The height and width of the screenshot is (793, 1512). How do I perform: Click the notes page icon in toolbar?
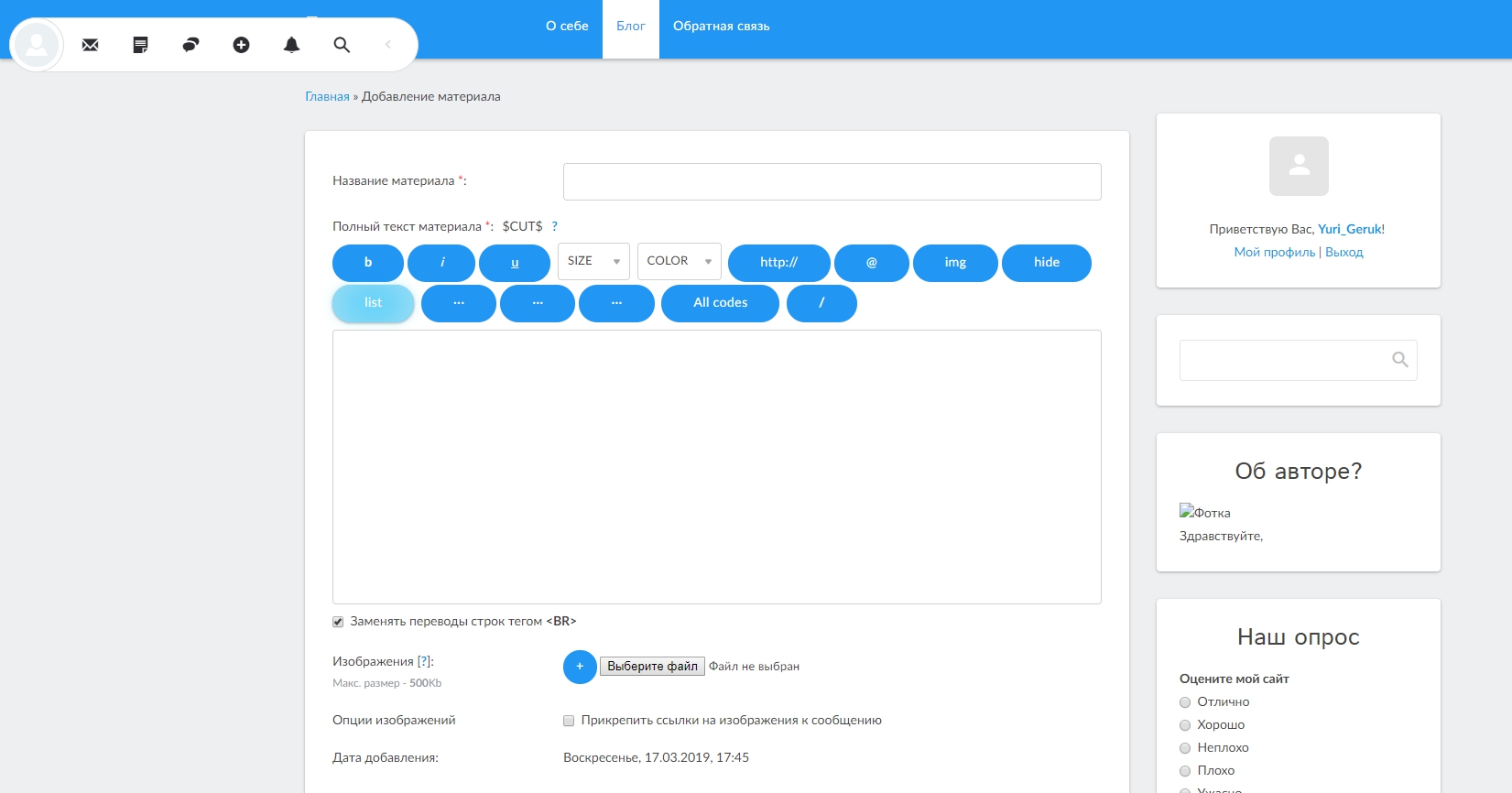point(140,45)
